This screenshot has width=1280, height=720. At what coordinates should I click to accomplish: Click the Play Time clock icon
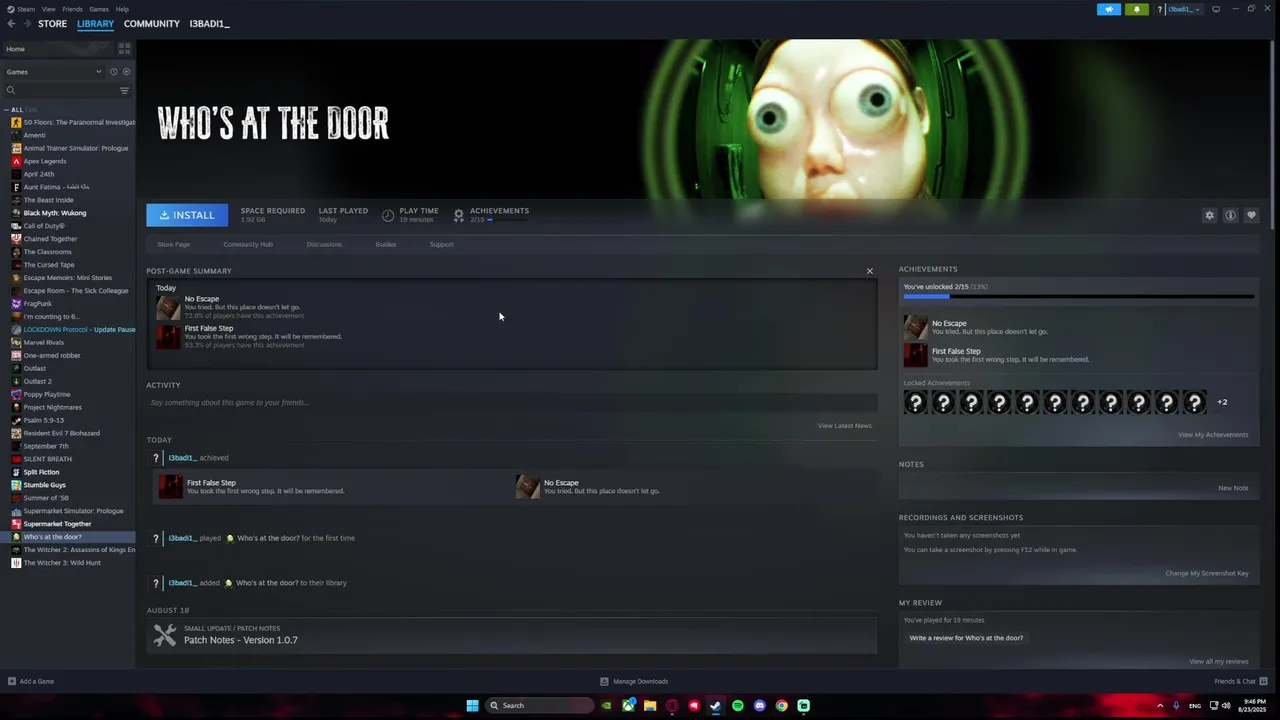388,215
